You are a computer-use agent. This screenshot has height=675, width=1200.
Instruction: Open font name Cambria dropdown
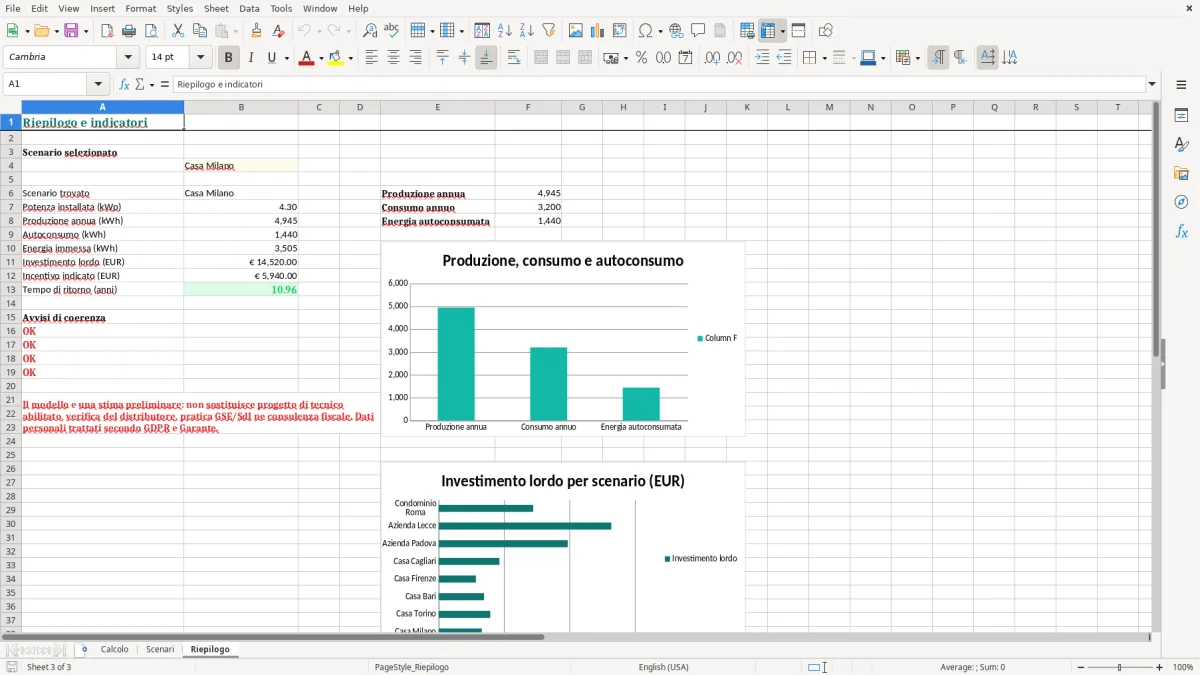(x=128, y=58)
